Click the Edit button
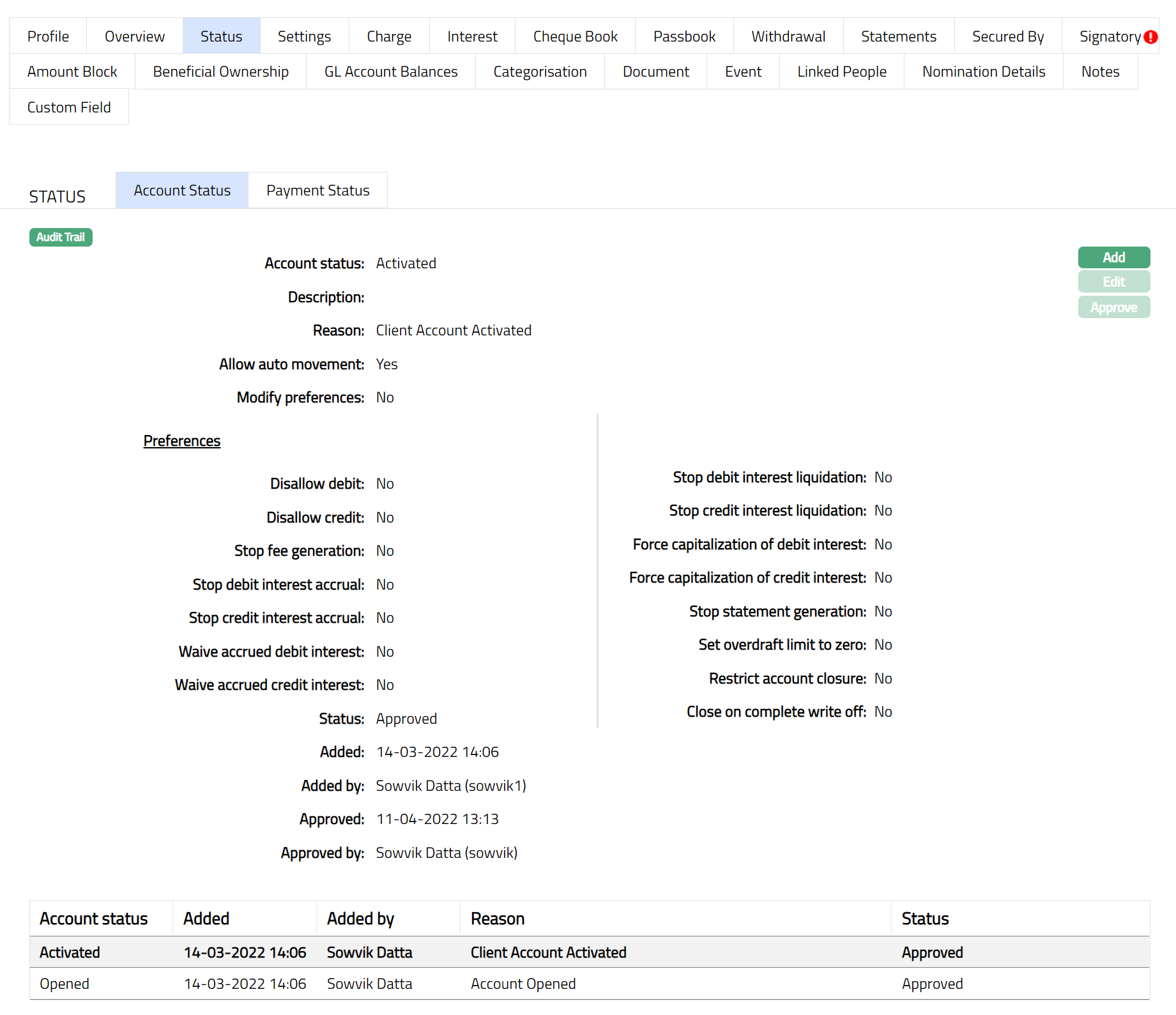Image resolution: width=1176 pixels, height=1015 pixels. (1113, 282)
